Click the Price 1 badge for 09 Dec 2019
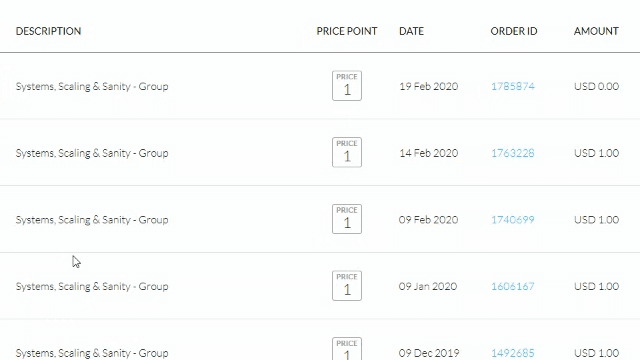 [347, 349]
